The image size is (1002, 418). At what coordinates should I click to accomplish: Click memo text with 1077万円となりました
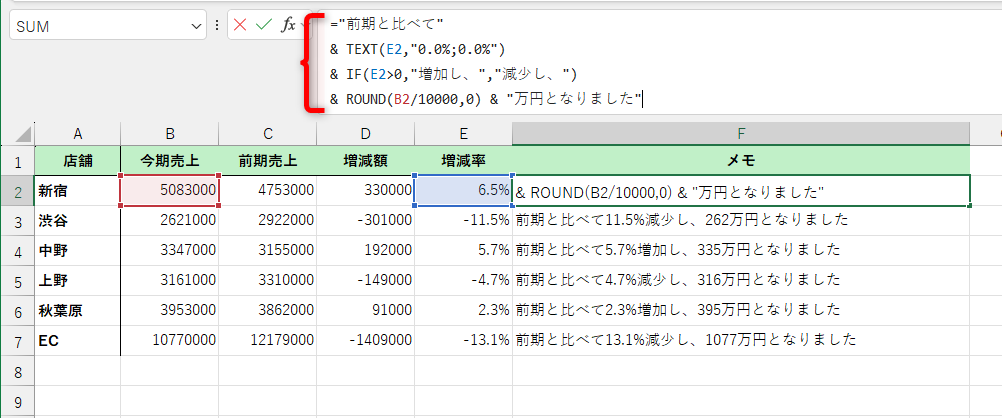coord(686,341)
